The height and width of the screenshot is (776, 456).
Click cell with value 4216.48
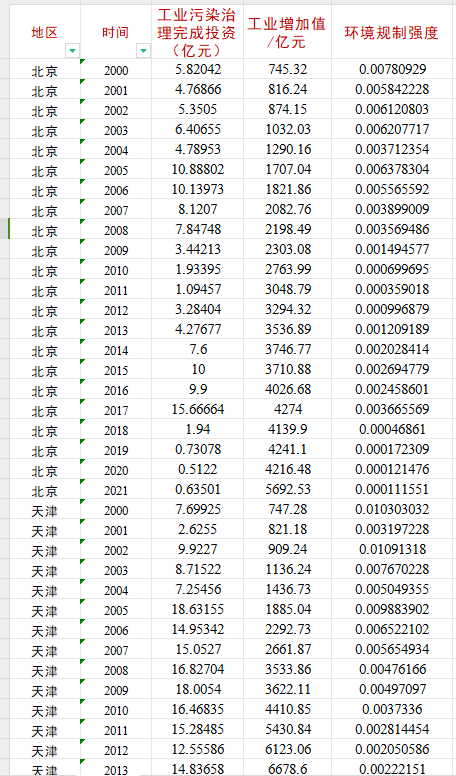287,470
